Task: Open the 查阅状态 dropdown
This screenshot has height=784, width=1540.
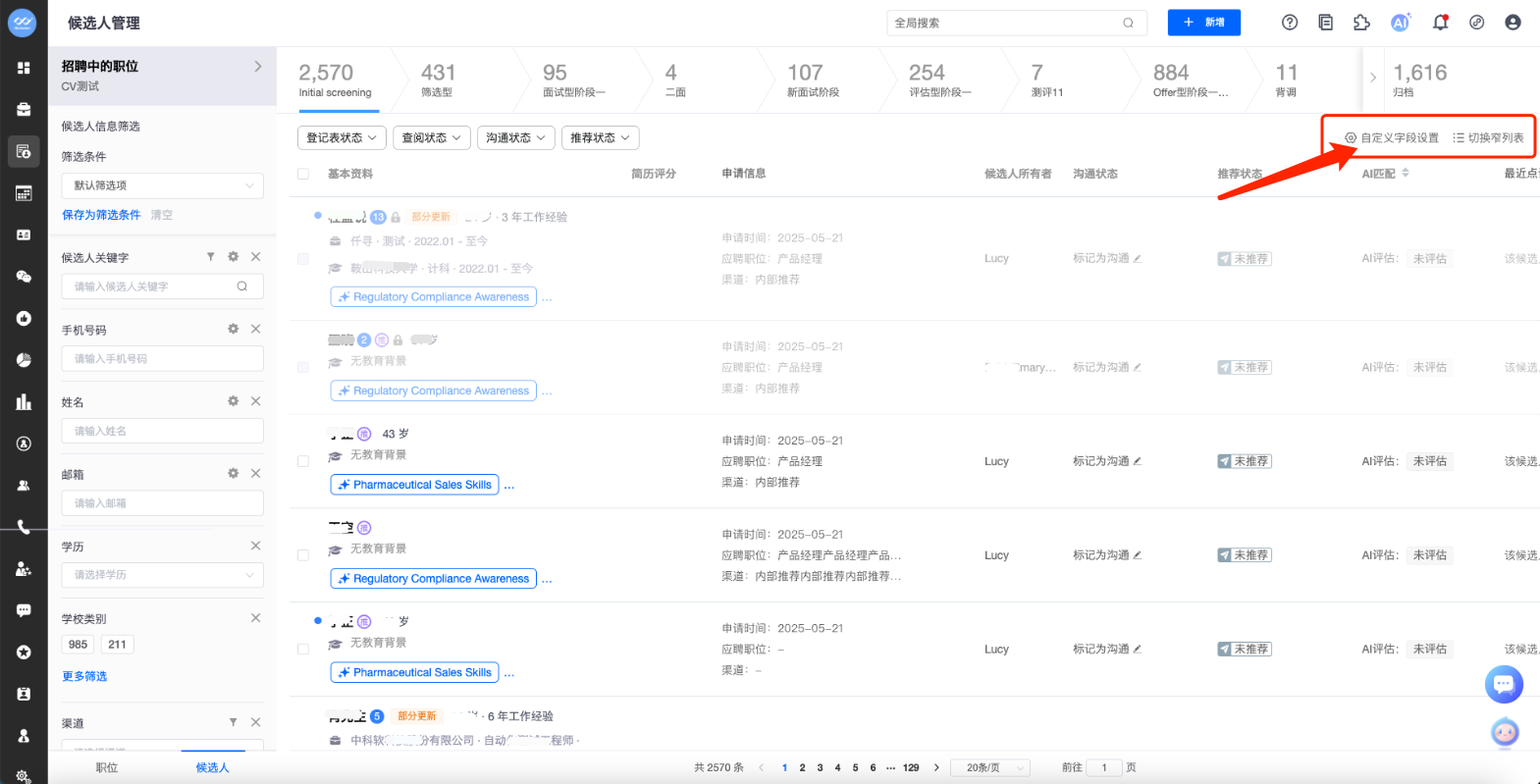Action: pos(432,138)
